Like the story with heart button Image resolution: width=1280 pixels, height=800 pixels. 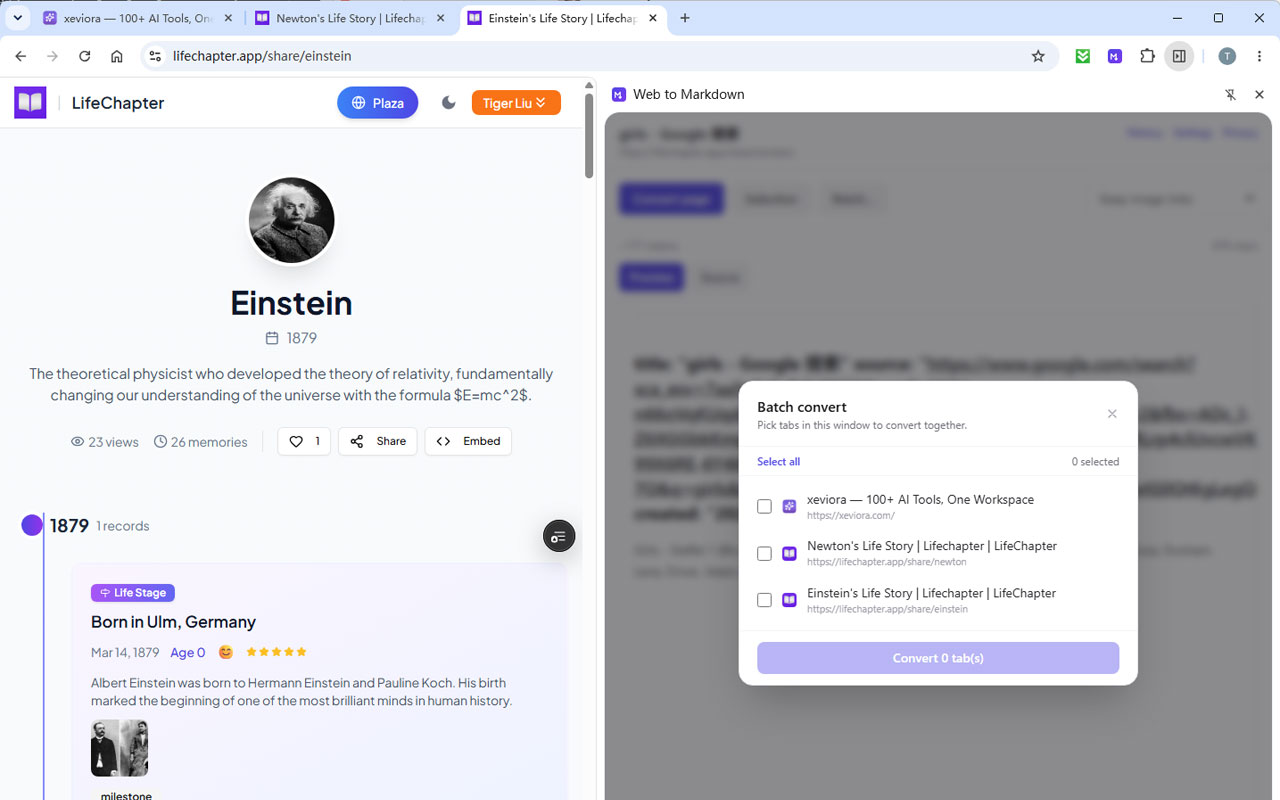pos(304,441)
